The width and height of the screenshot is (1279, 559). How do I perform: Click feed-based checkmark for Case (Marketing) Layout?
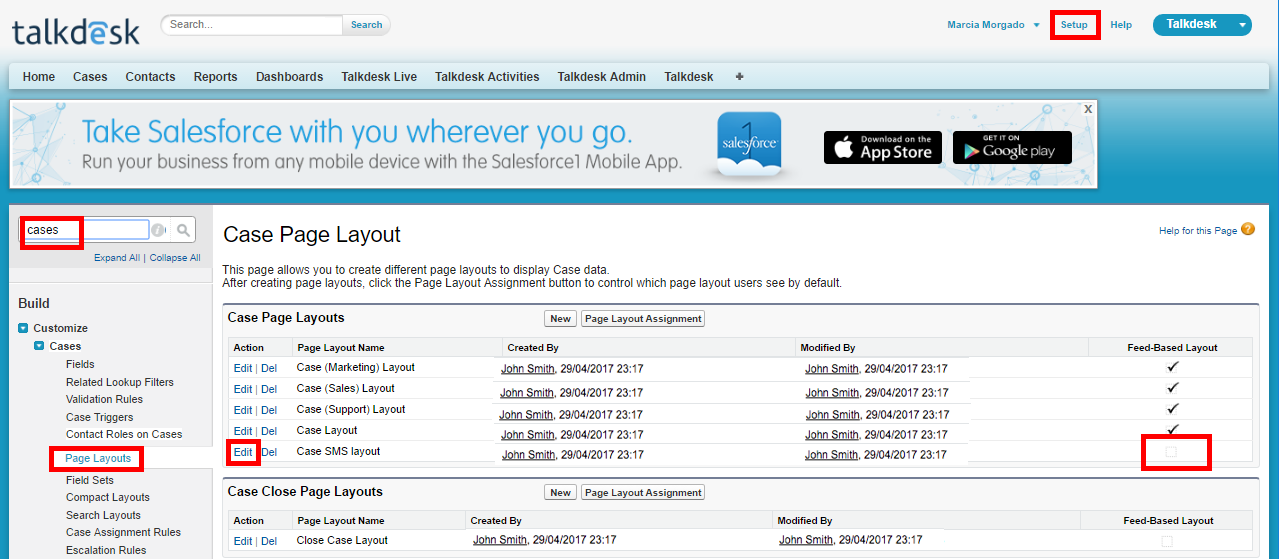pyautogui.click(x=1173, y=367)
